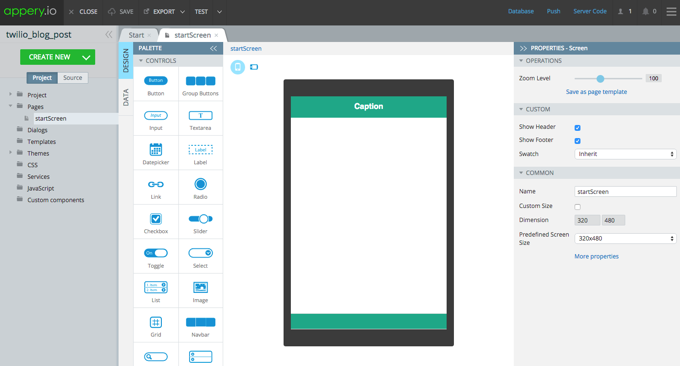Pick the Navbar control icon
This screenshot has height=366, width=680.
[x=200, y=322]
